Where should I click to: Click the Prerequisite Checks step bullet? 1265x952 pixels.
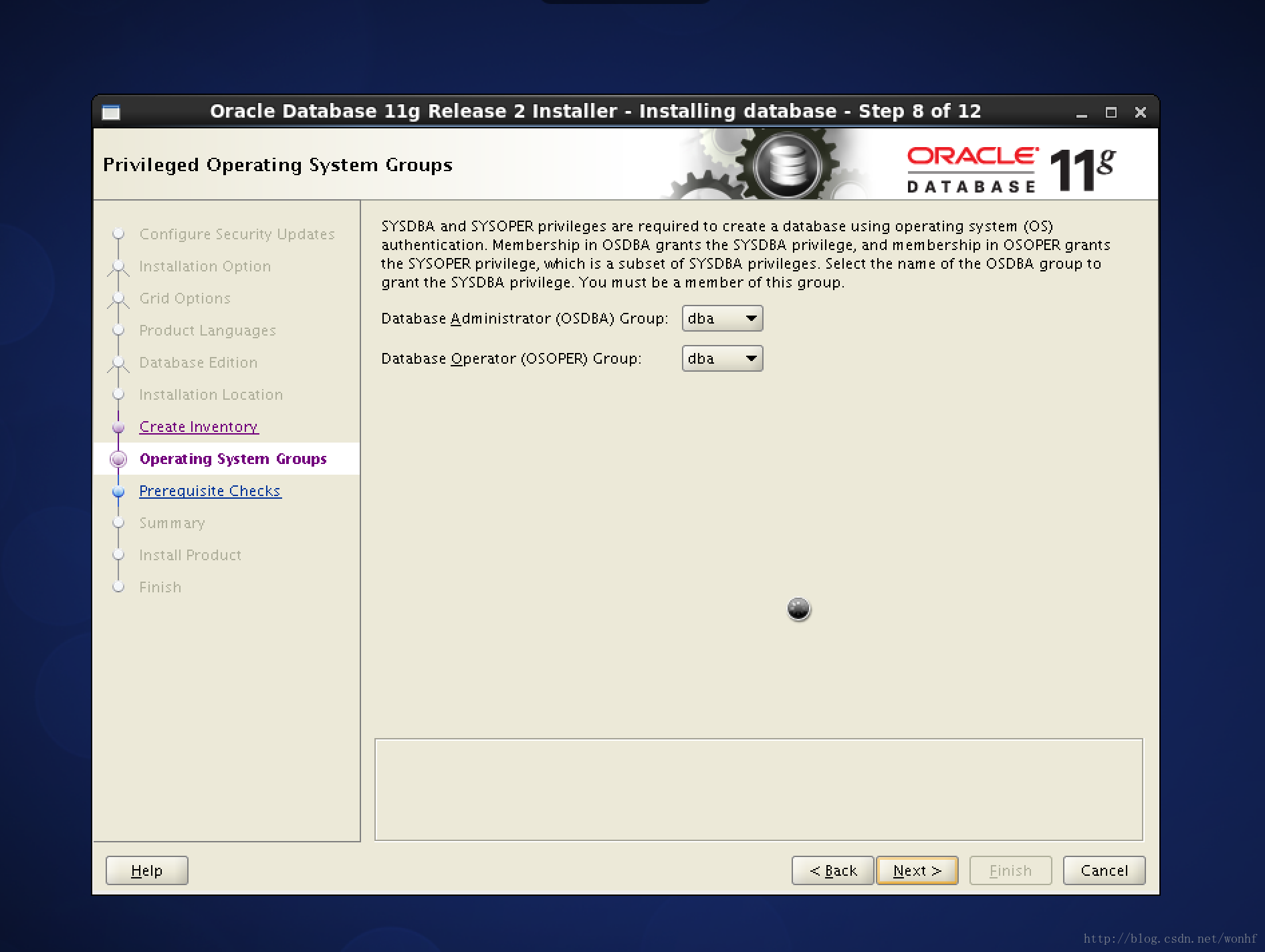118,491
